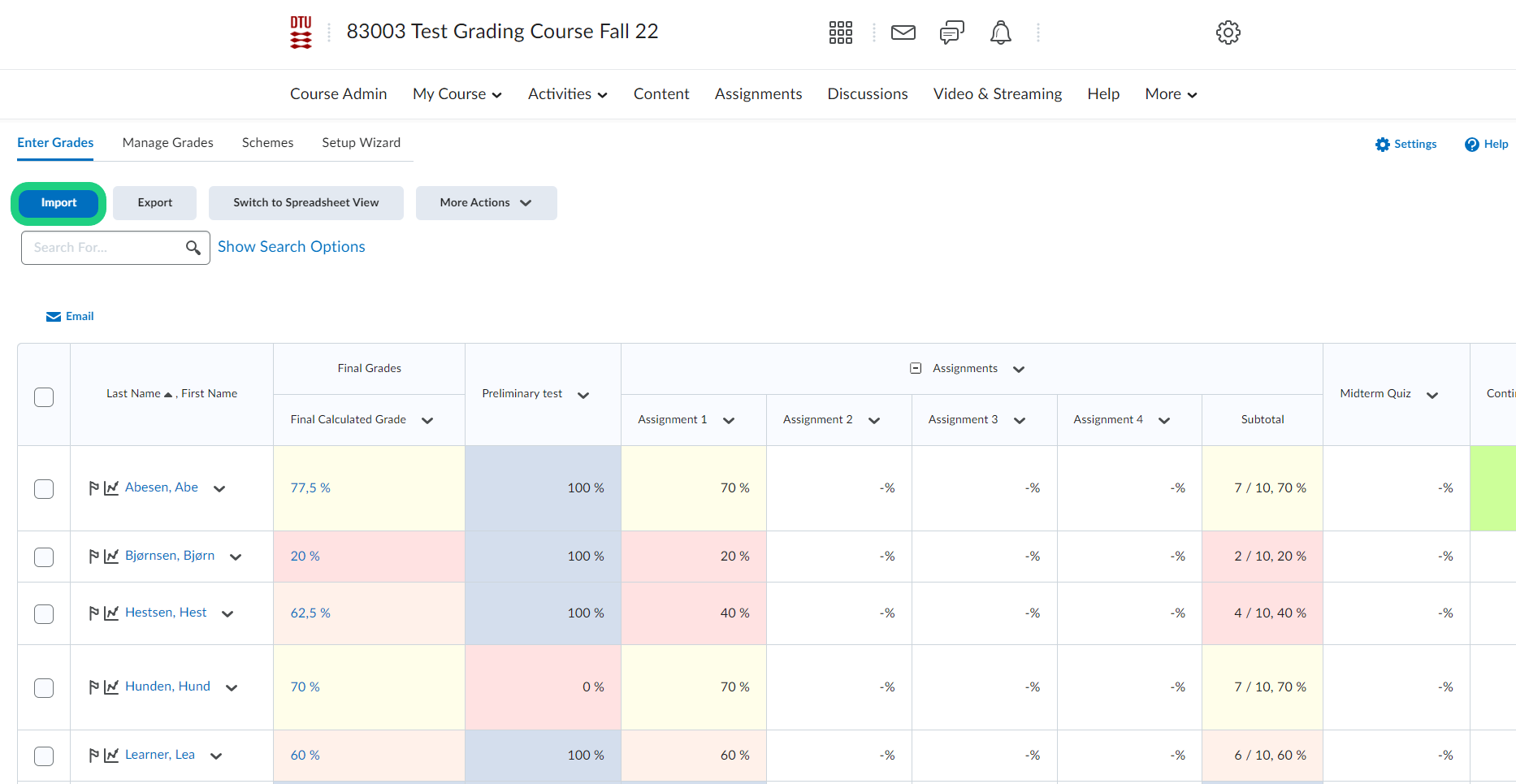Open the Activities navigation menu
1516x784 pixels.
pos(567,94)
